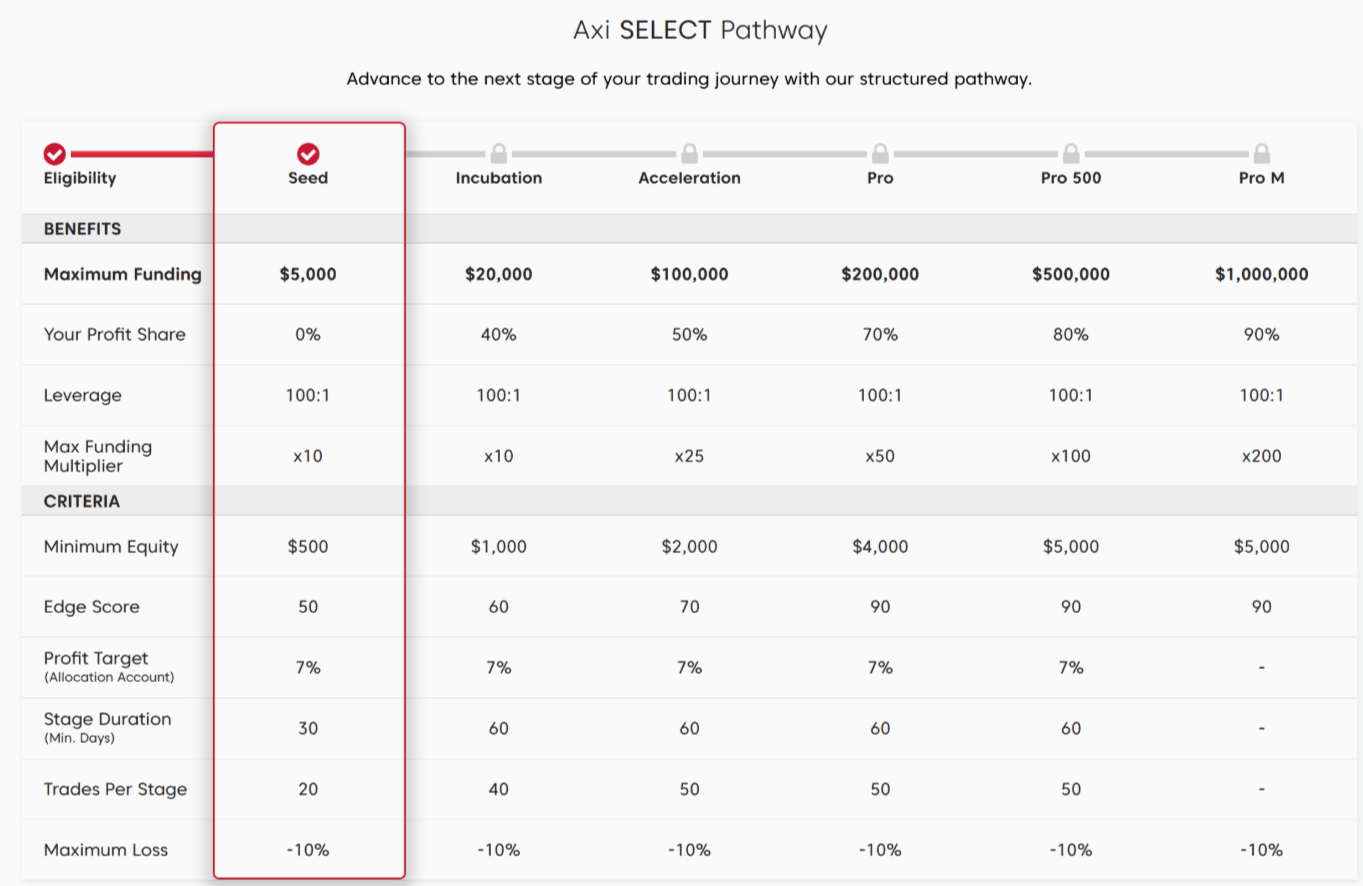This screenshot has height=886, width=1363.
Task: Click the Seed $5,000 maximum funding cell
Action: coord(308,274)
